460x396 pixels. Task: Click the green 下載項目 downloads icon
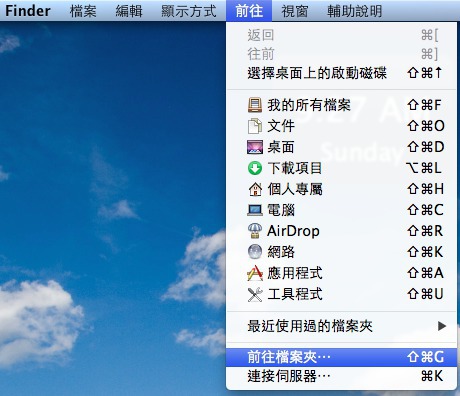255,168
